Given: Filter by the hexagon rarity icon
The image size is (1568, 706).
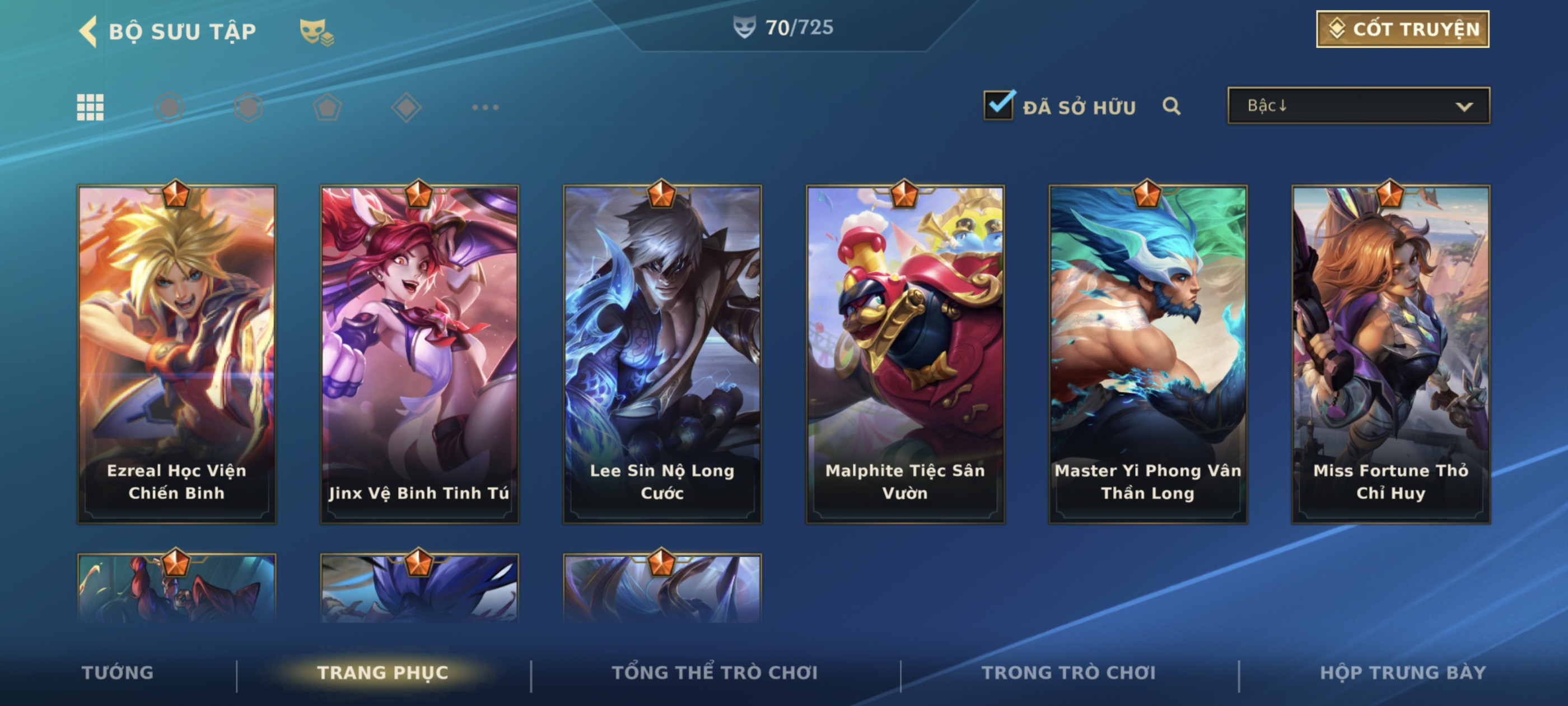Looking at the screenshot, I should click(248, 108).
